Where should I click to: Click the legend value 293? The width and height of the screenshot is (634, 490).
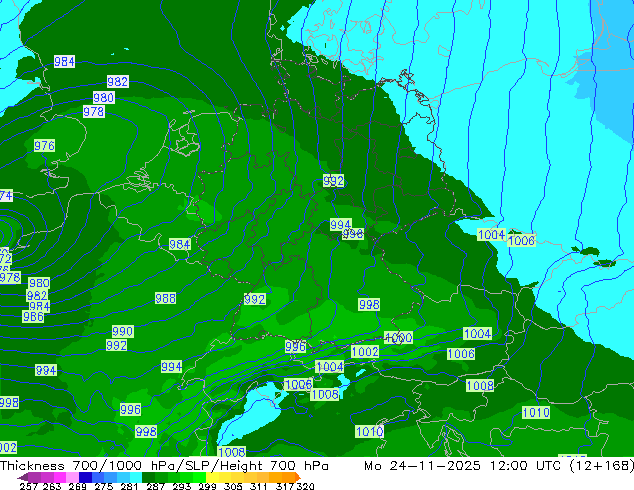pyautogui.click(x=182, y=486)
